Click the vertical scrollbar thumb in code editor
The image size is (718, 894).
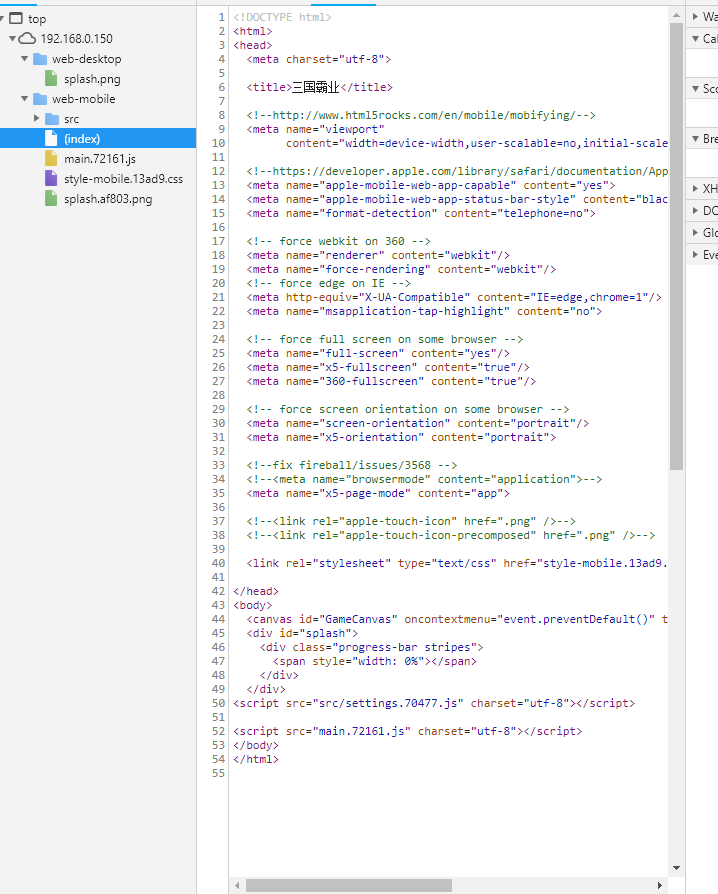(676, 246)
